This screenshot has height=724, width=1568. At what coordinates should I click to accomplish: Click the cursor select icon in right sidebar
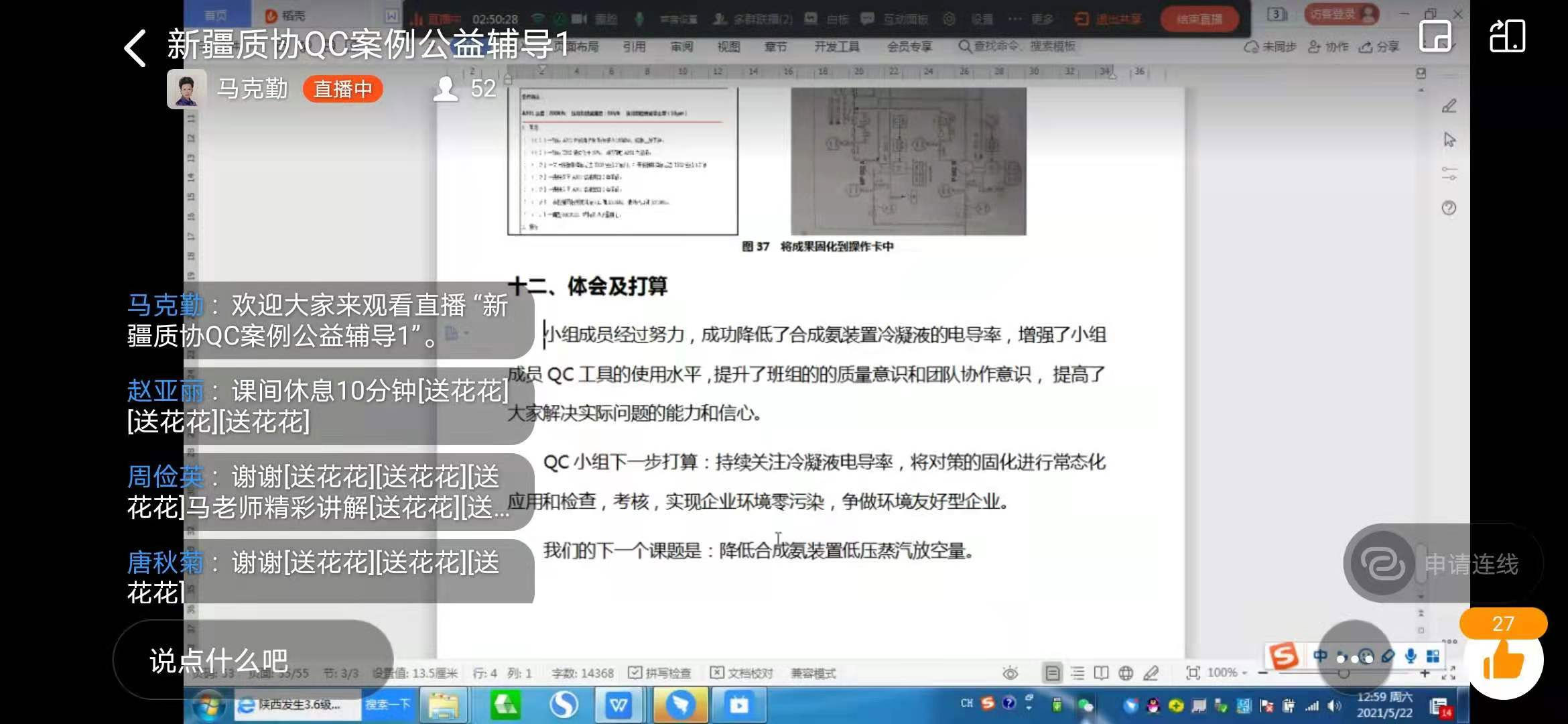click(x=1449, y=140)
